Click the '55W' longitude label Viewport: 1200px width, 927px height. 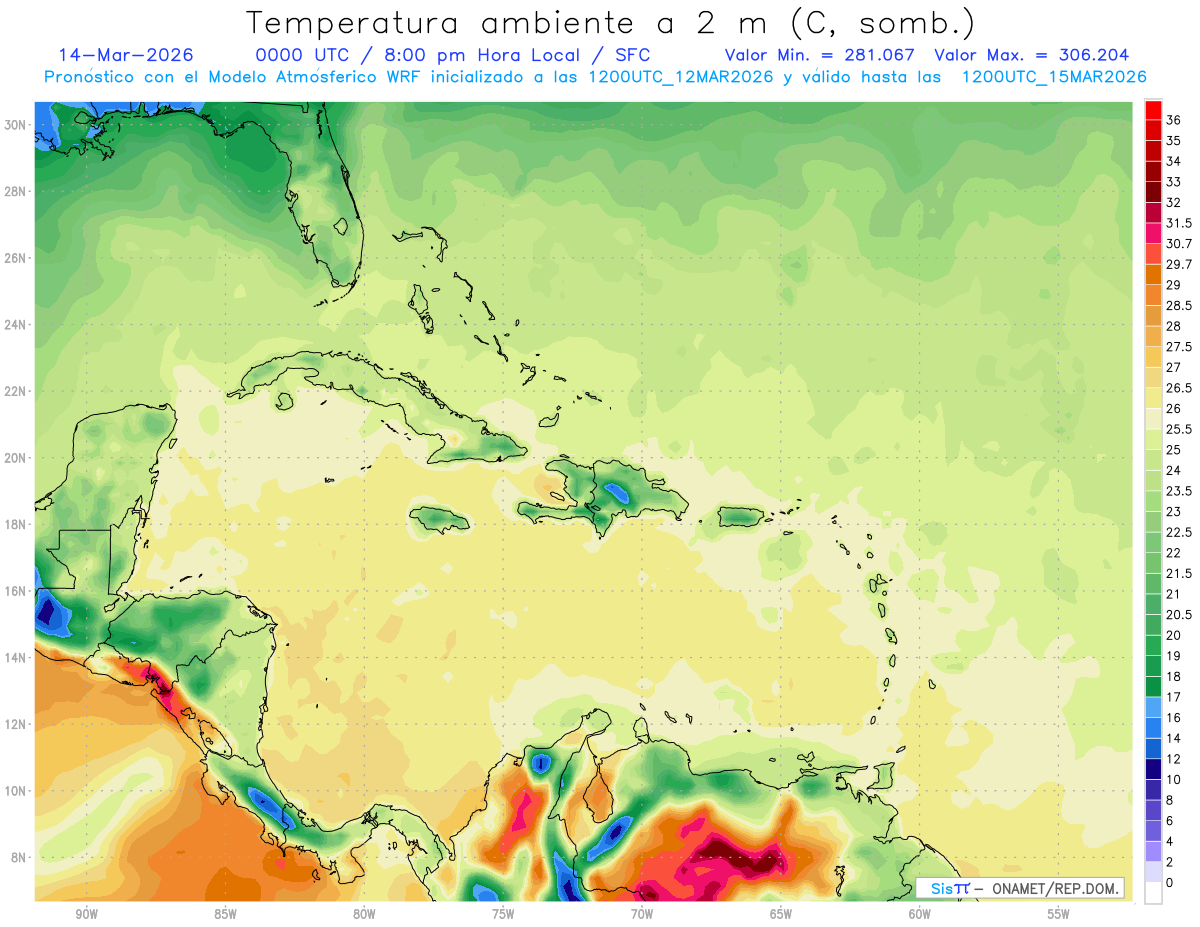1059,914
